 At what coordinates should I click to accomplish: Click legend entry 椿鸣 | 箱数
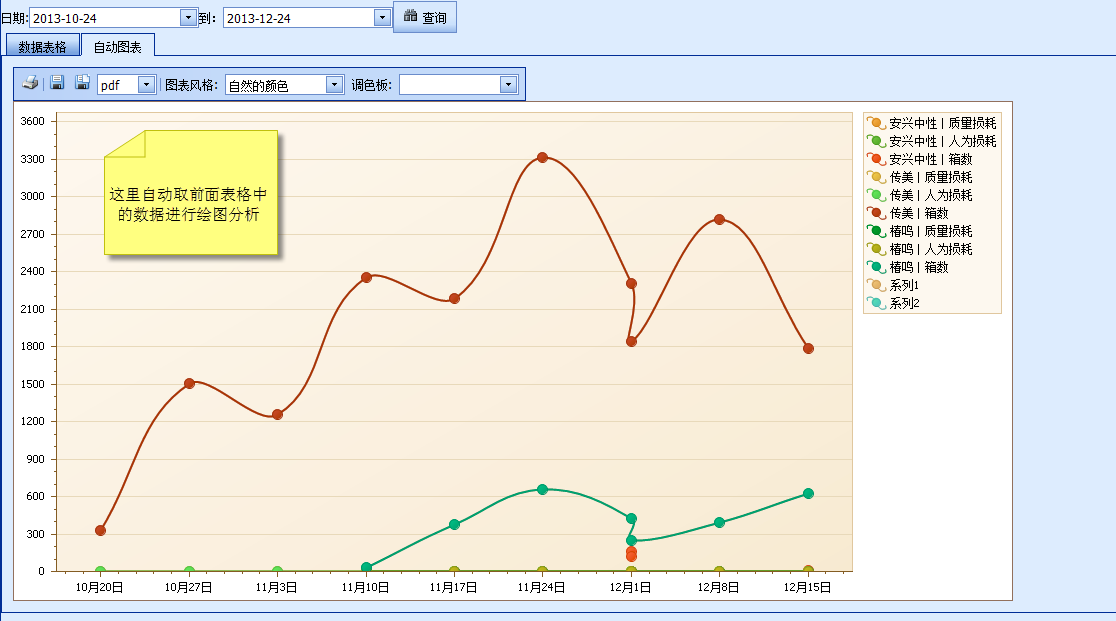pyautogui.click(x=907, y=267)
